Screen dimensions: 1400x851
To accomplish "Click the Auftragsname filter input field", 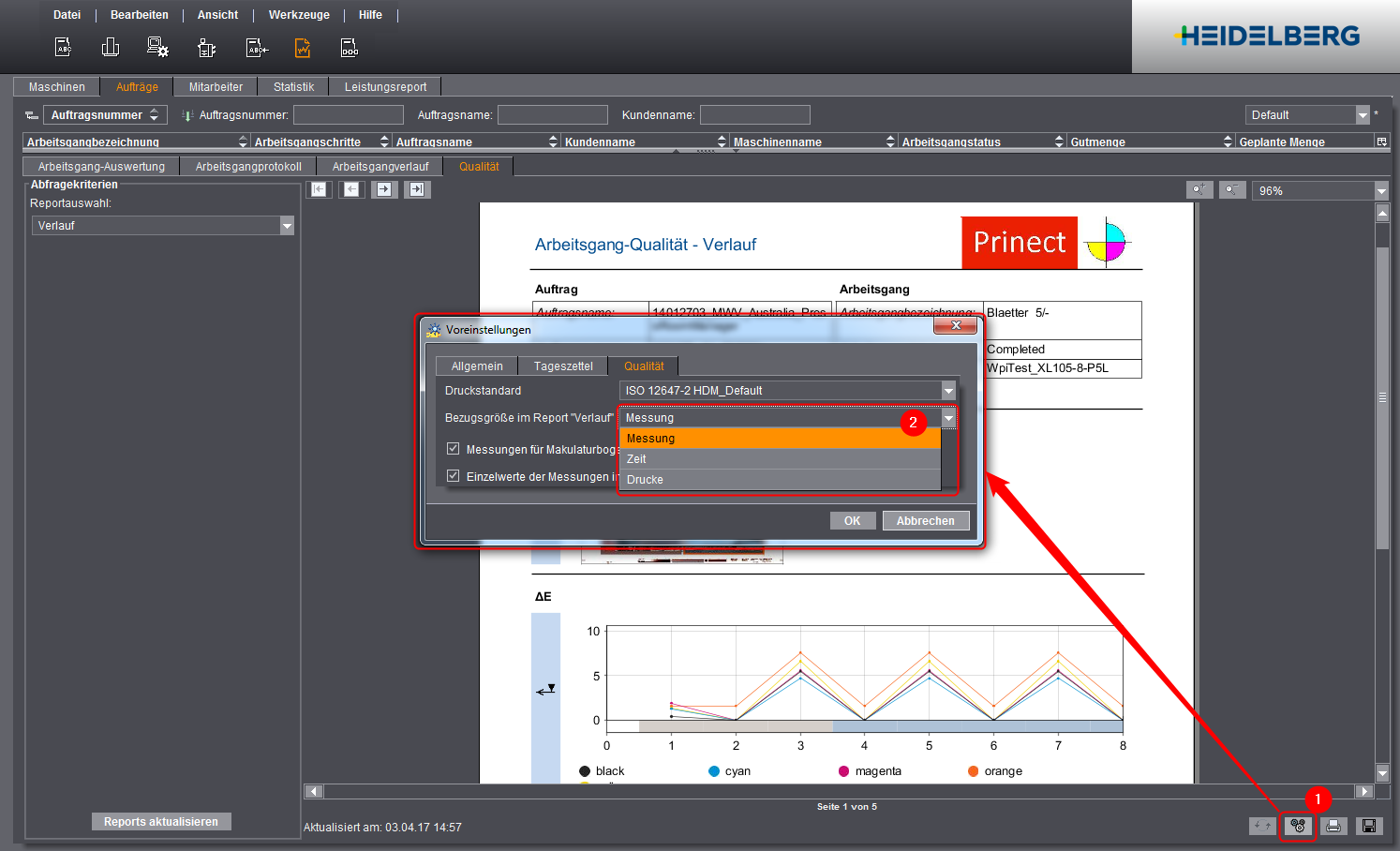I will 553,115.
